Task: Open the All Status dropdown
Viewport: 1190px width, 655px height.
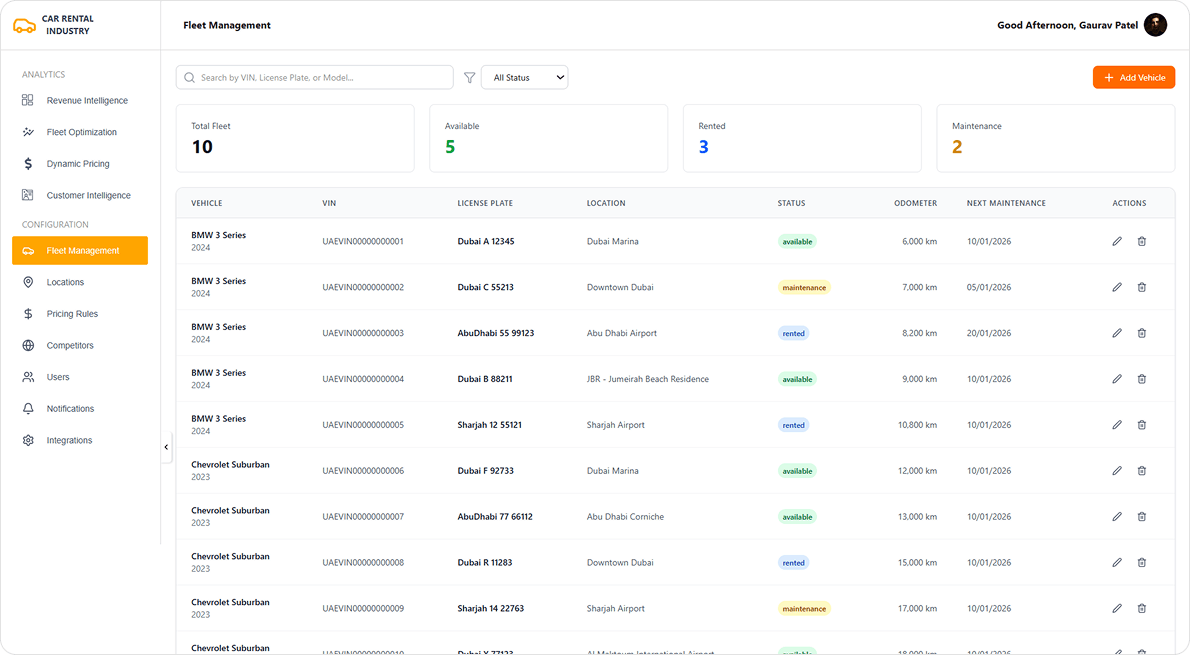Action: click(524, 76)
